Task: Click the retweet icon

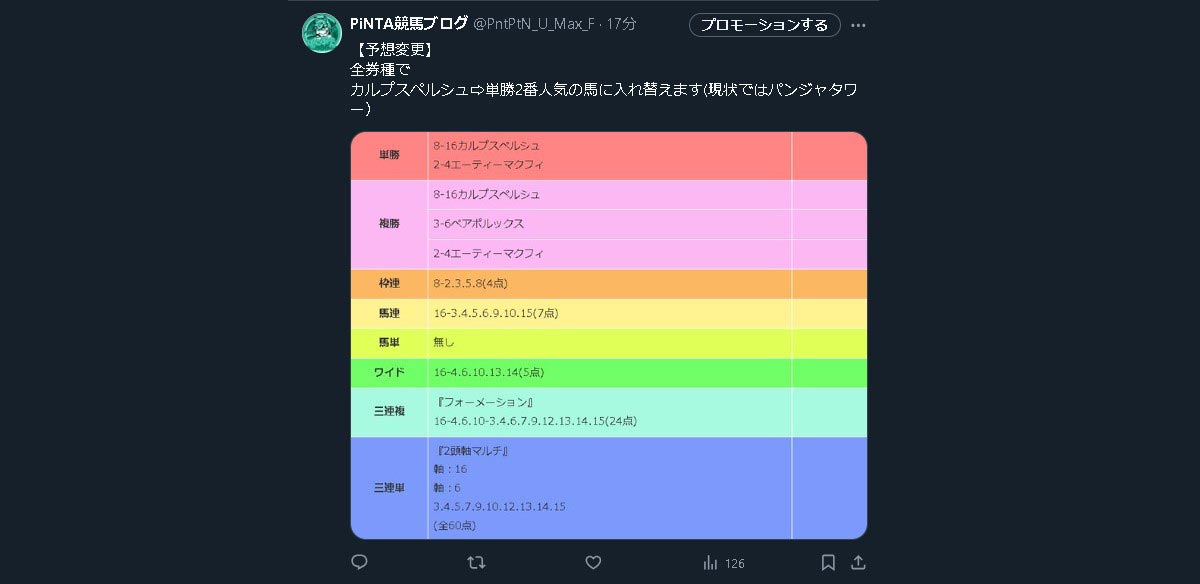Action: 477,563
